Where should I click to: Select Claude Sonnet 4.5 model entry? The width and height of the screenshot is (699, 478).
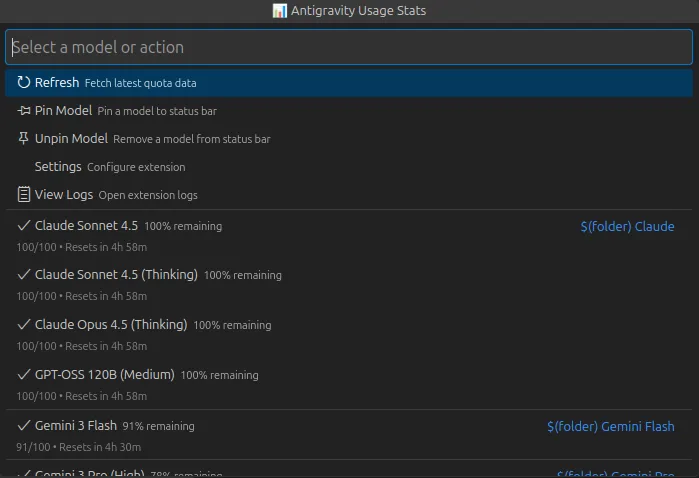(349, 235)
